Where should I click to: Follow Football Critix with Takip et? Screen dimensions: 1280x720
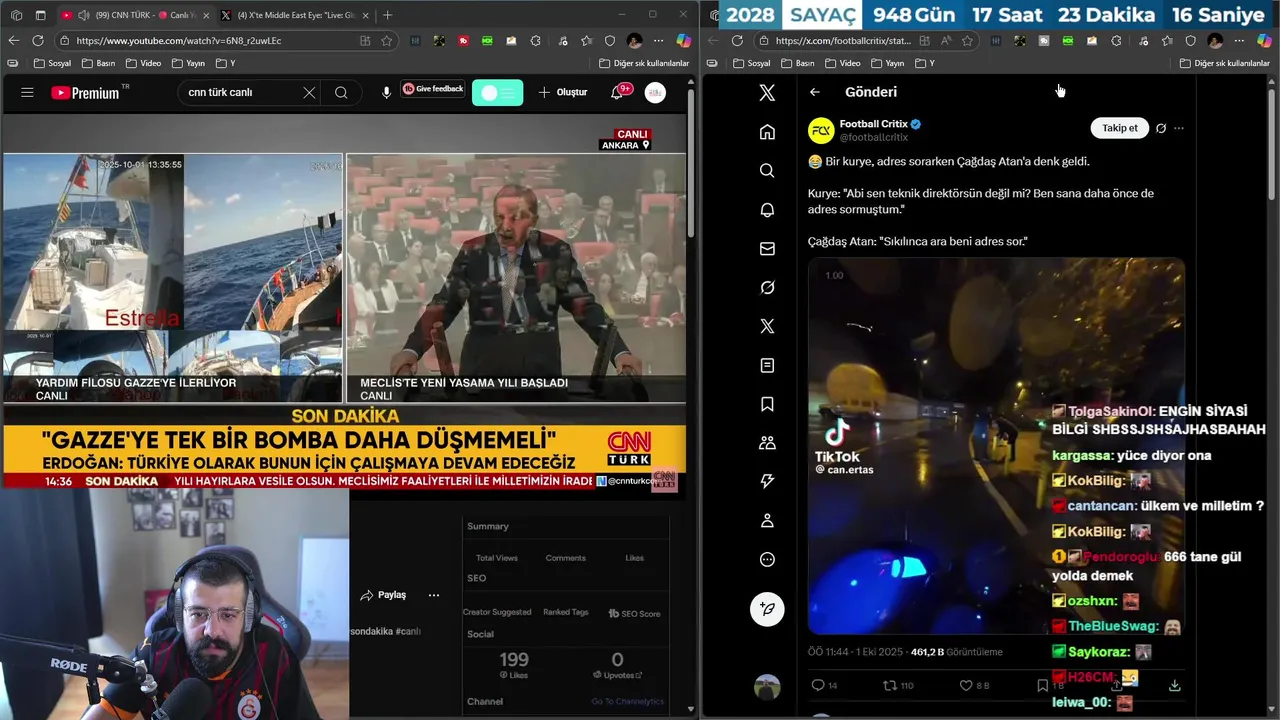pyautogui.click(x=1119, y=128)
